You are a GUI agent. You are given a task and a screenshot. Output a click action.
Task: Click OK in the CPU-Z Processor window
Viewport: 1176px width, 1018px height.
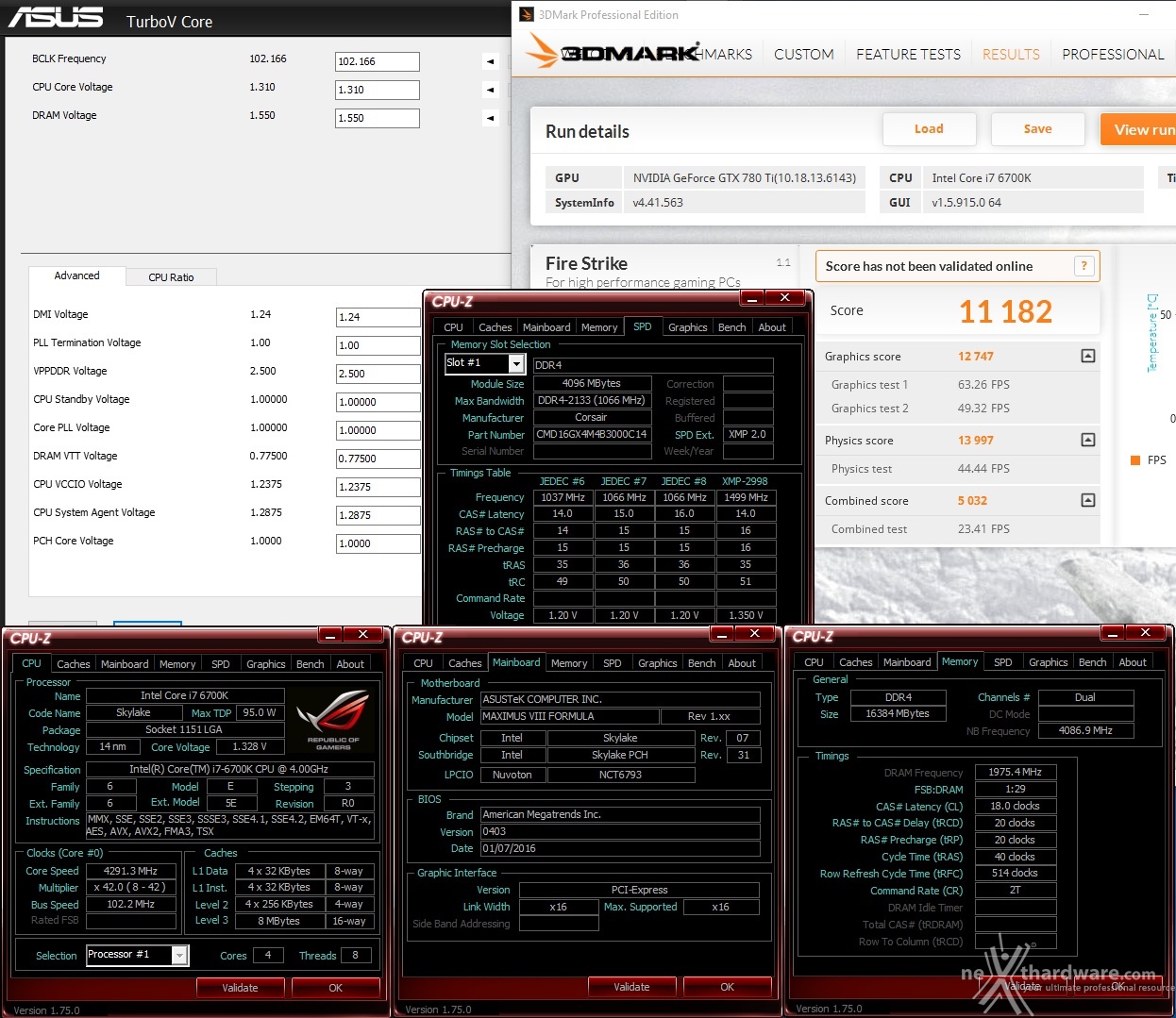335,988
